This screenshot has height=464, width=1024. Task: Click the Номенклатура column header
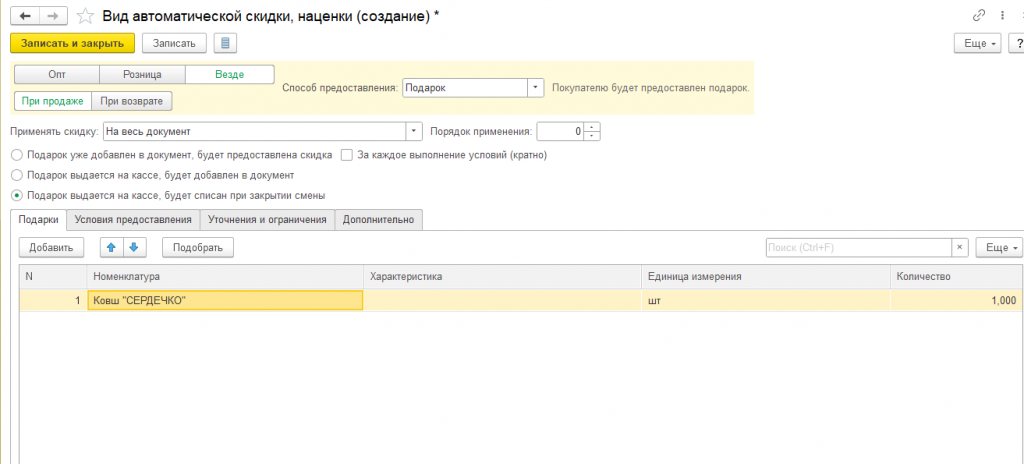(x=225, y=276)
